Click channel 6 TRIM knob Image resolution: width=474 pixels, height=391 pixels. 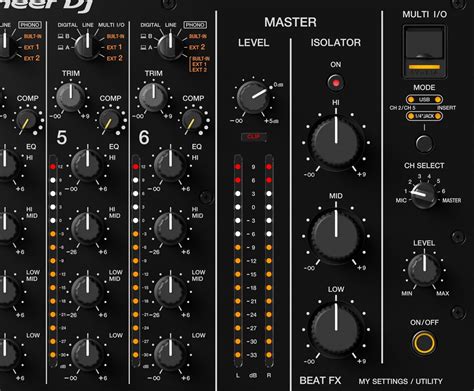(x=153, y=97)
